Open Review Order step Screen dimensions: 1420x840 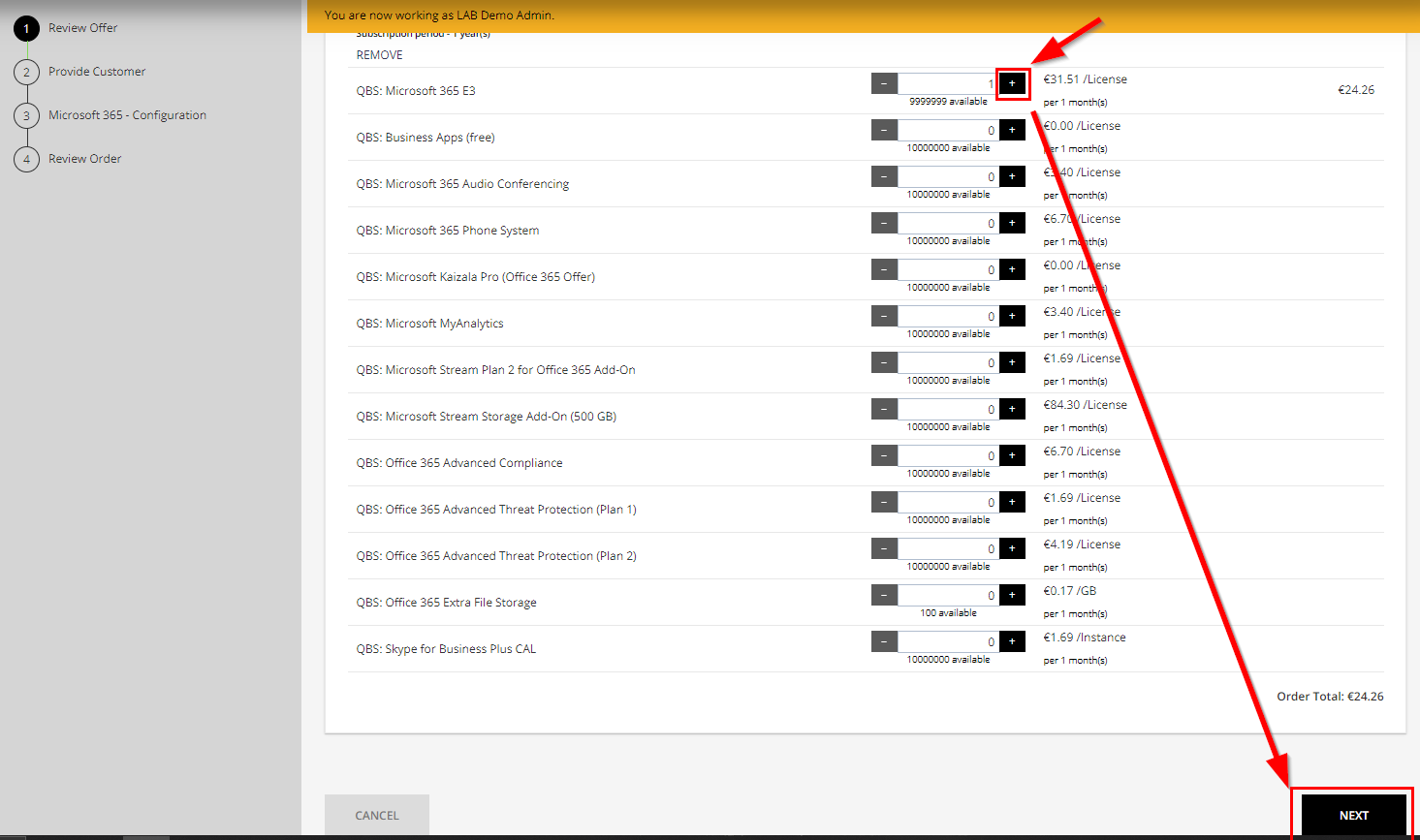(x=85, y=159)
